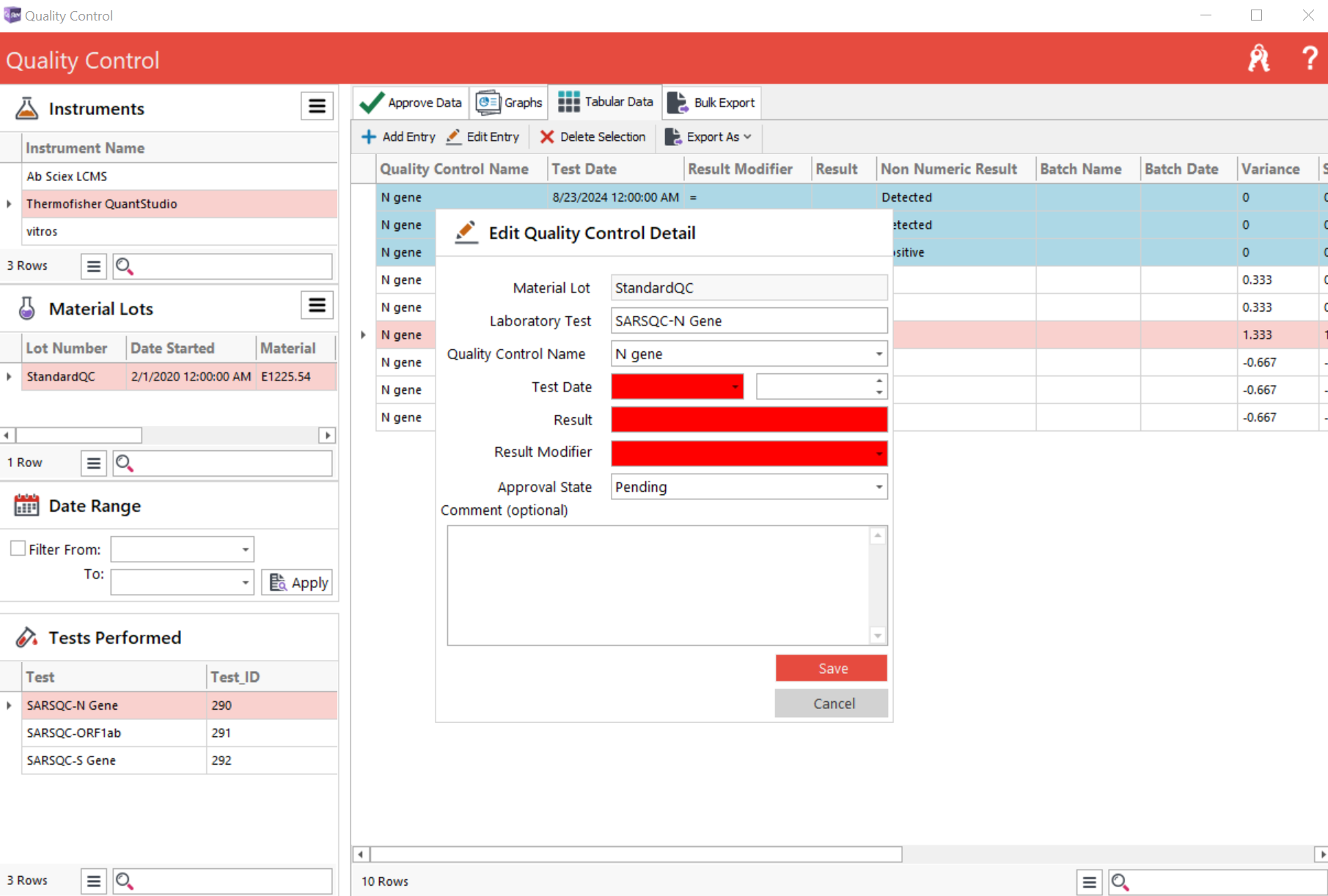Screen dimensions: 1328x896
Task: Click the main table horizontal scrollbar thumb
Action: coord(636,854)
